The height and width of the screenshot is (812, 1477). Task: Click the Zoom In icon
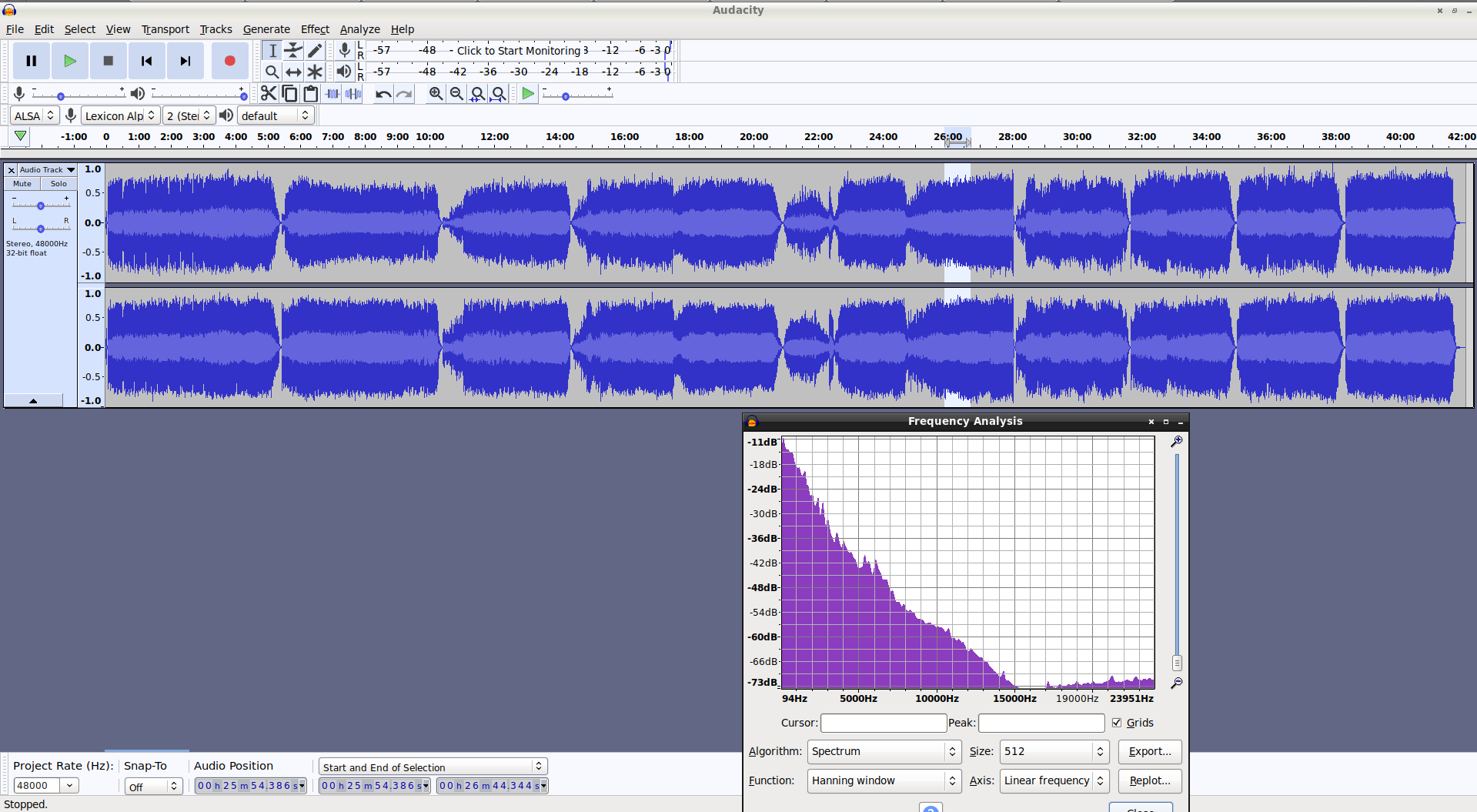click(436, 94)
